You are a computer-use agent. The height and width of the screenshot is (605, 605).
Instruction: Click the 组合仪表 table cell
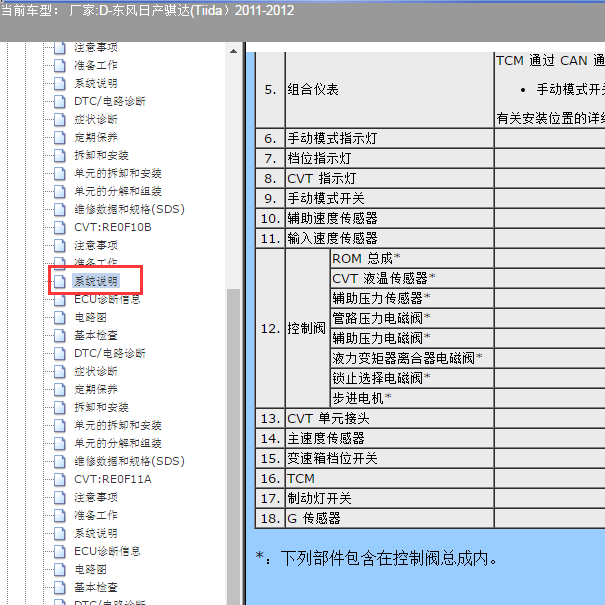coord(390,90)
